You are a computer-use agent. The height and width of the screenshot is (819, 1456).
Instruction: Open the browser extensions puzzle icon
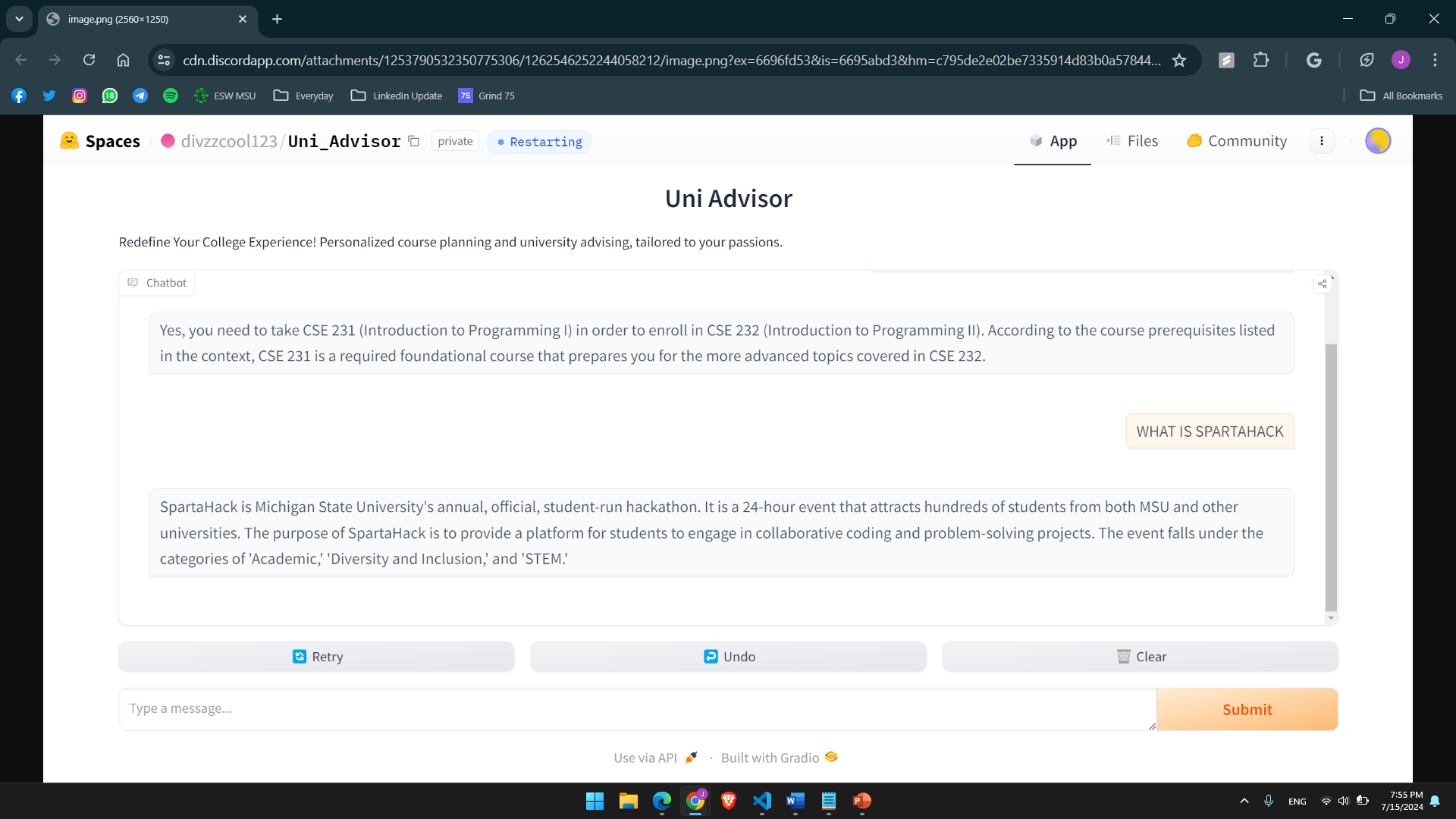pos(1260,60)
